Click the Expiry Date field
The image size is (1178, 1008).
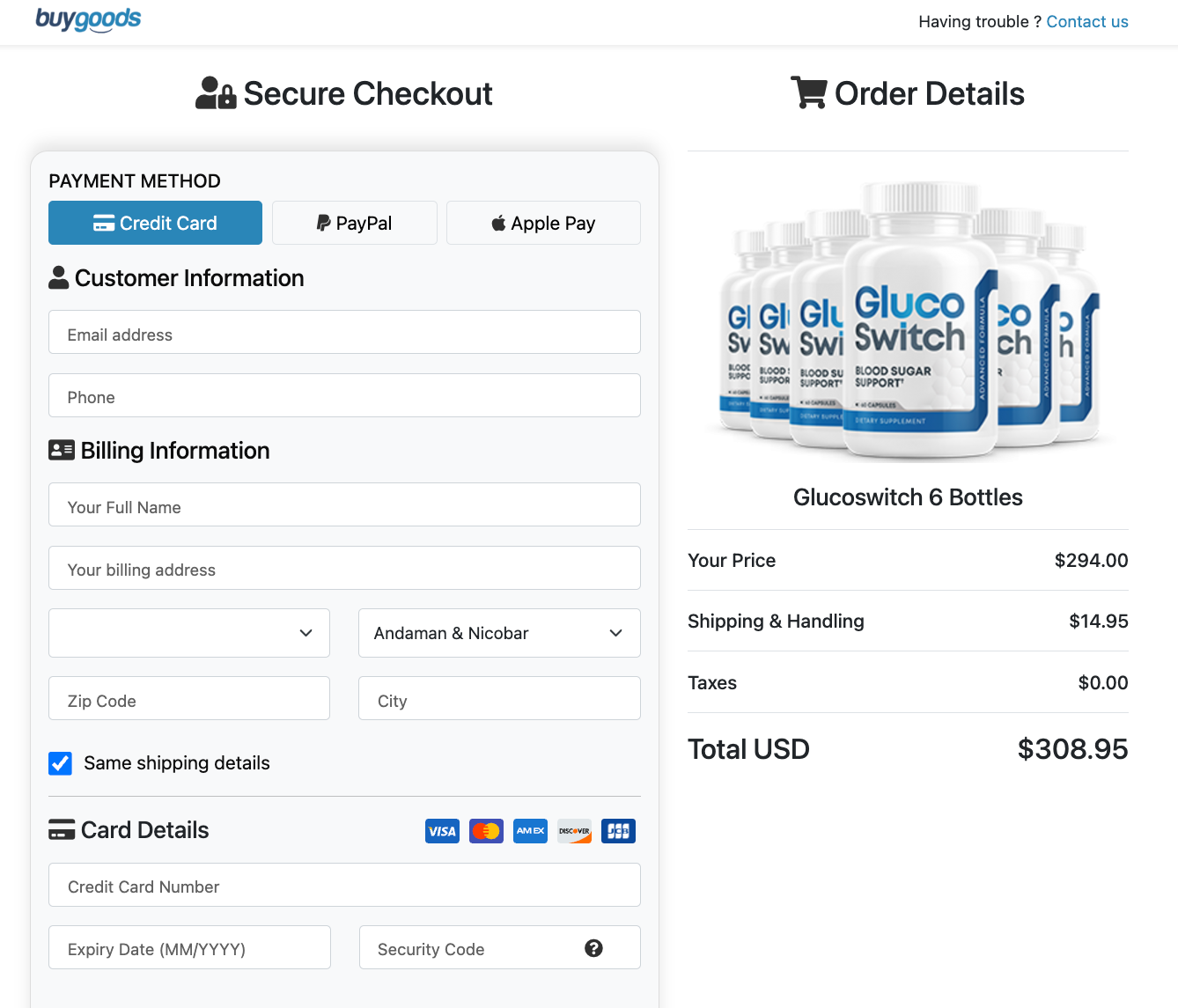189,947
